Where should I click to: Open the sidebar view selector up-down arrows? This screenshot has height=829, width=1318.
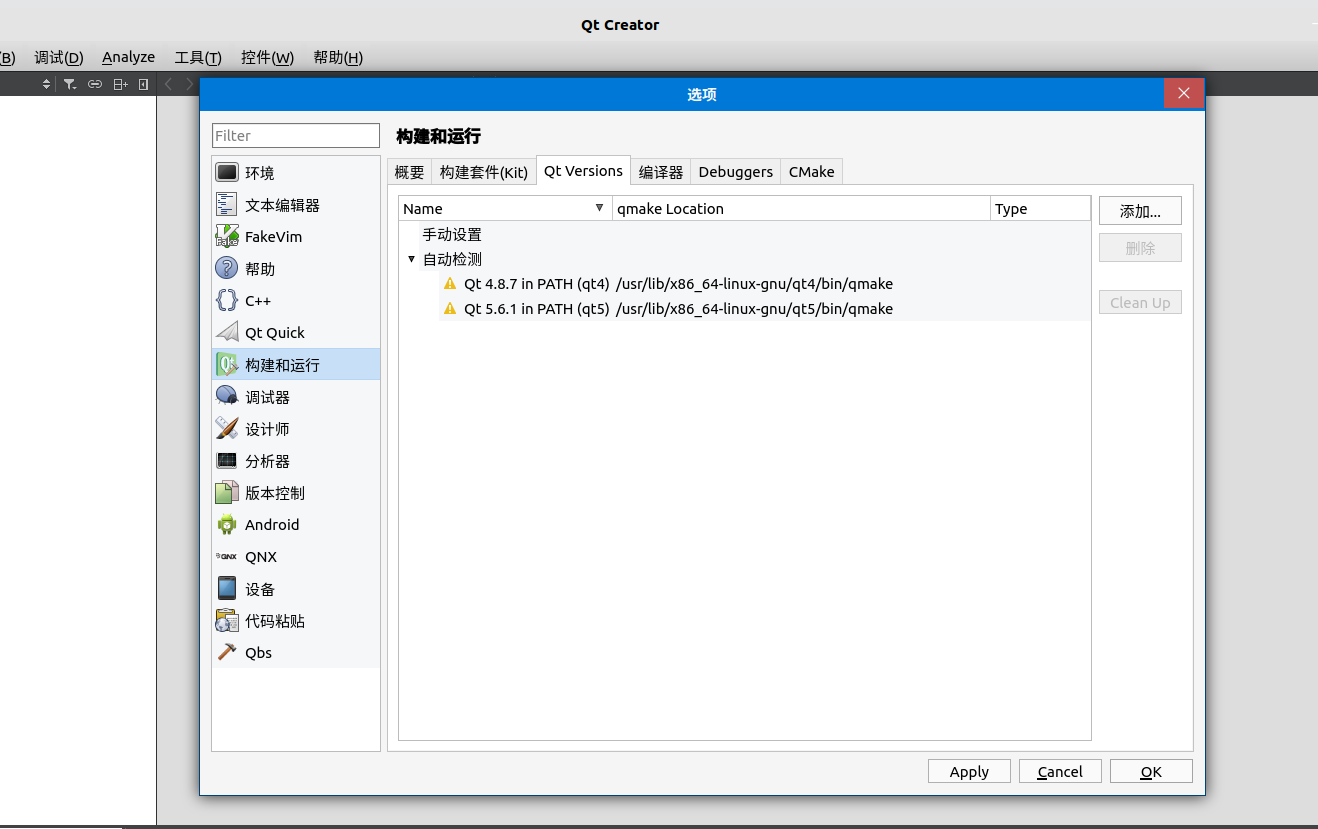pyautogui.click(x=46, y=85)
